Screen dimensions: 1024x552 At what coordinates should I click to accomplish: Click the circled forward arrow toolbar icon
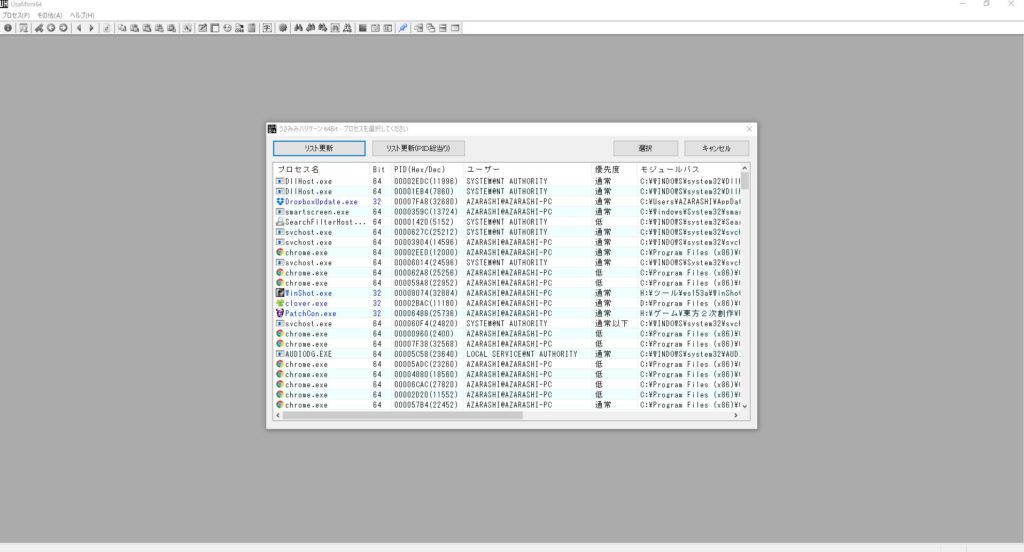63,28
